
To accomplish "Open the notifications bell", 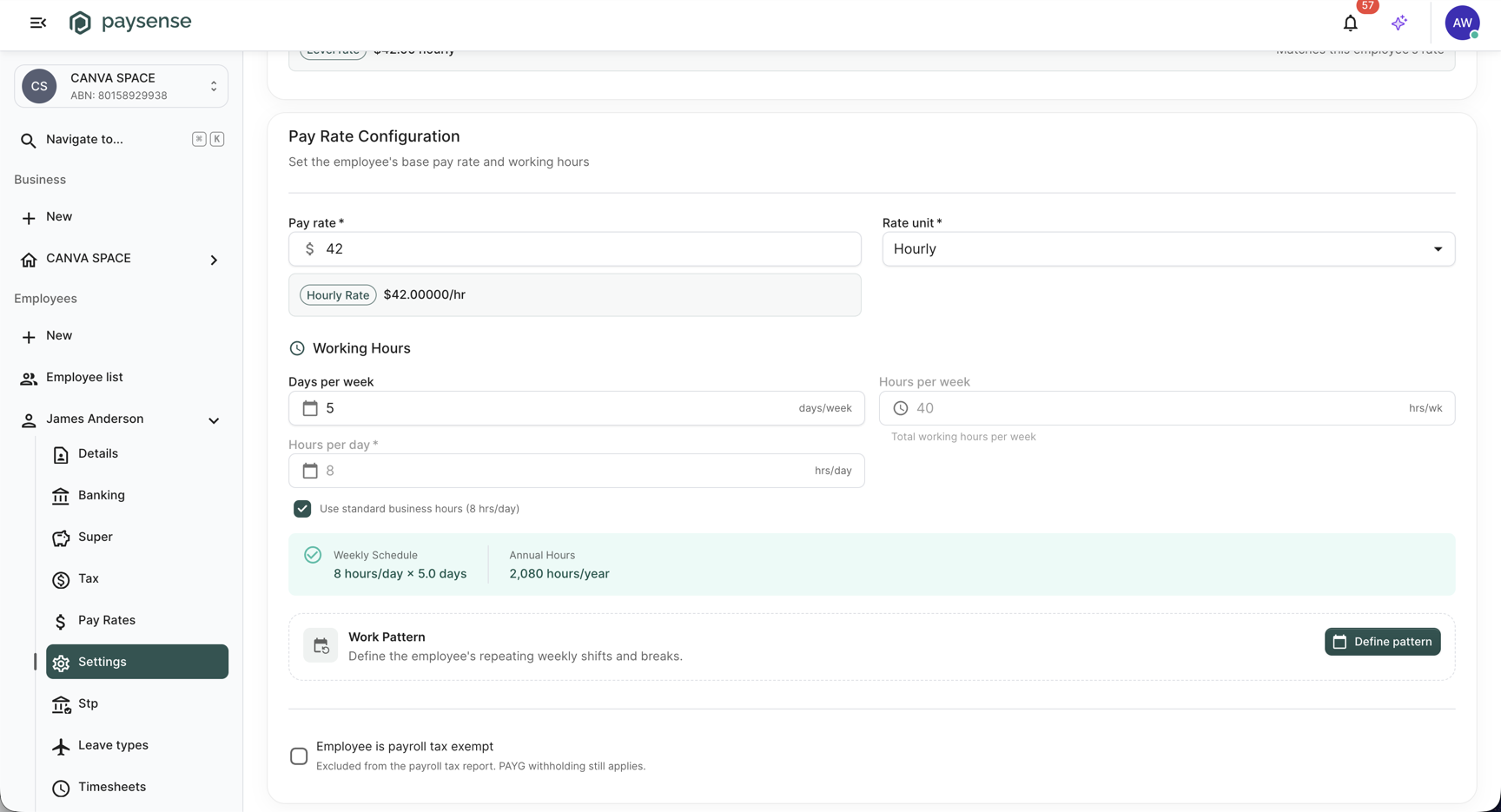I will tap(1350, 23).
